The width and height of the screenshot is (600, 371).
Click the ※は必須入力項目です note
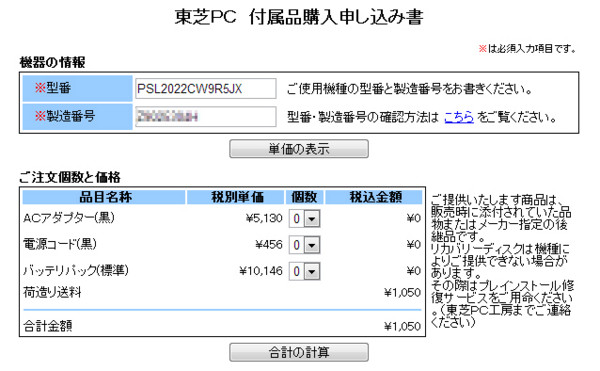(527, 49)
